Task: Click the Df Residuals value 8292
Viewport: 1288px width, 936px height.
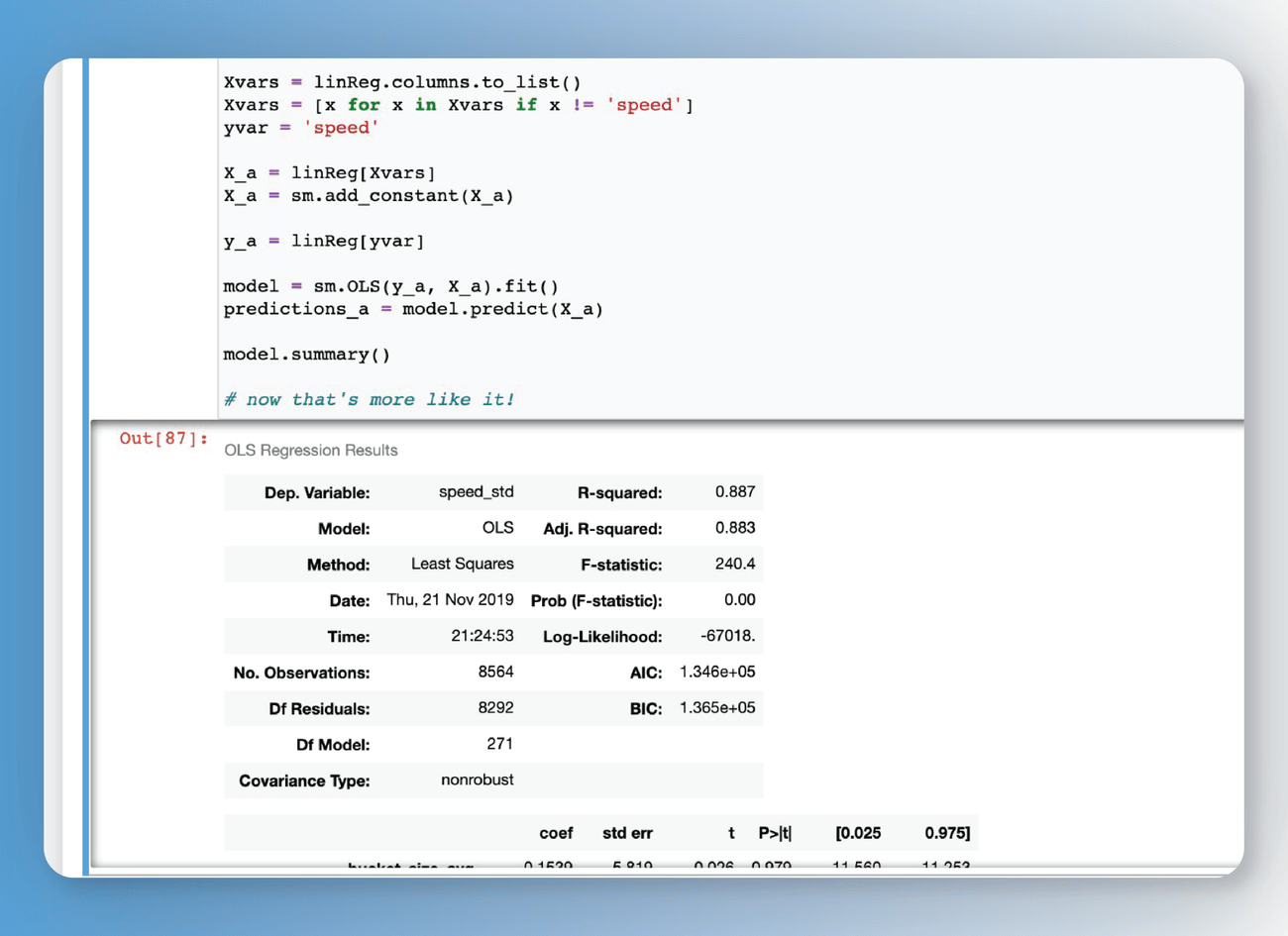Action: pos(495,708)
